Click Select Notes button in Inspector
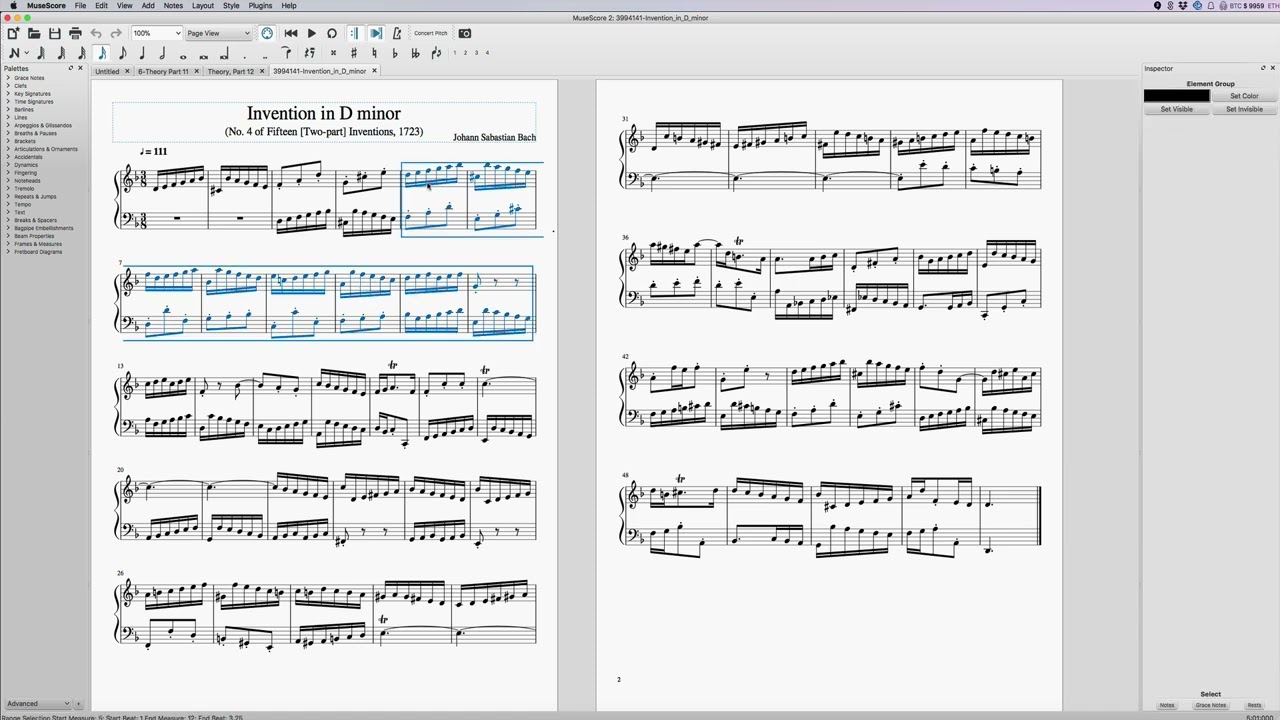 [x=1166, y=705]
